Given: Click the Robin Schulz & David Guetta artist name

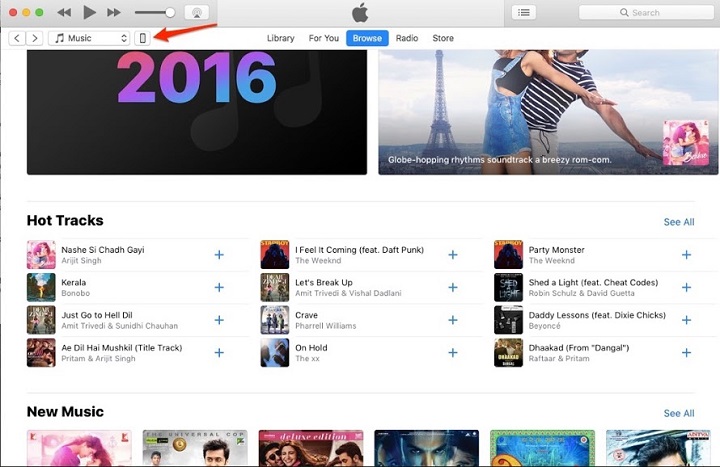Looking at the screenshot, I should (581, 293).
